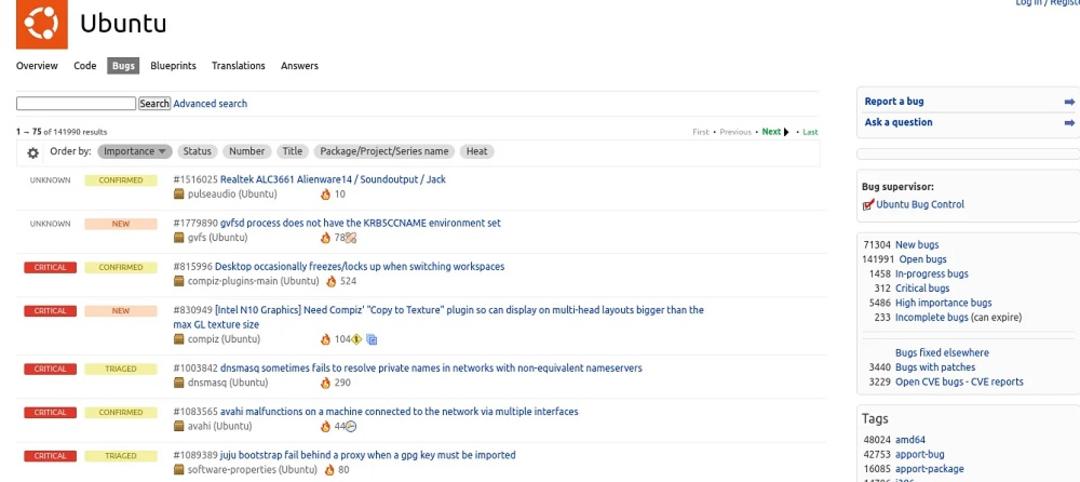Sort results by Heat
The image size is (1080, 482).
point(477,151)
